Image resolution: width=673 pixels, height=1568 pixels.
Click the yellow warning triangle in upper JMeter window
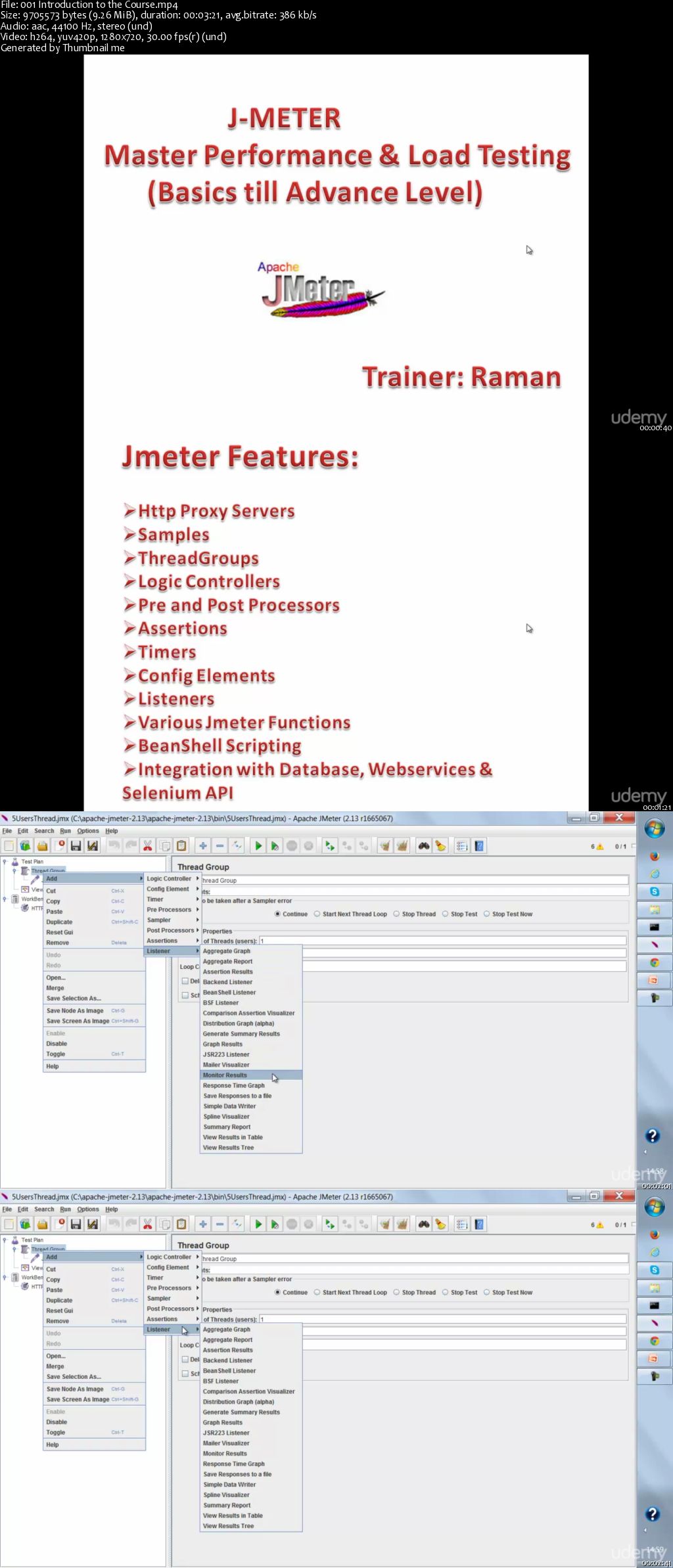pos(599,846)
